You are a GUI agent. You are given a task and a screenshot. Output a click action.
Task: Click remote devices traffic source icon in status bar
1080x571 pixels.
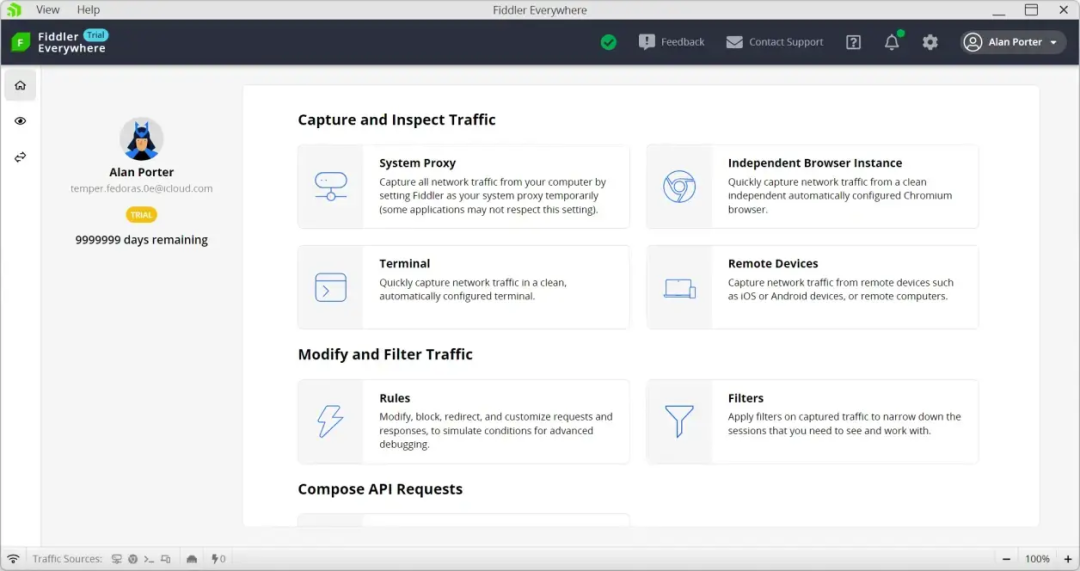[x=165, y=559]
